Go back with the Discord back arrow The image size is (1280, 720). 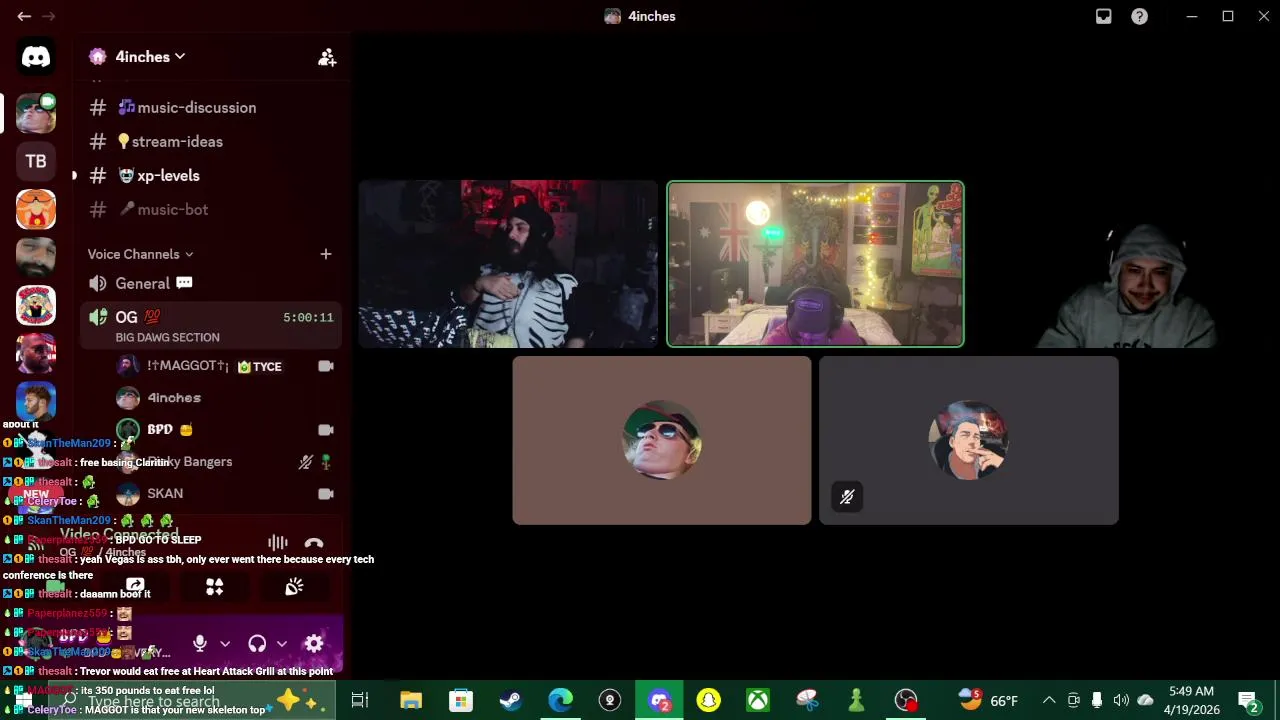[x=24, y=16]
